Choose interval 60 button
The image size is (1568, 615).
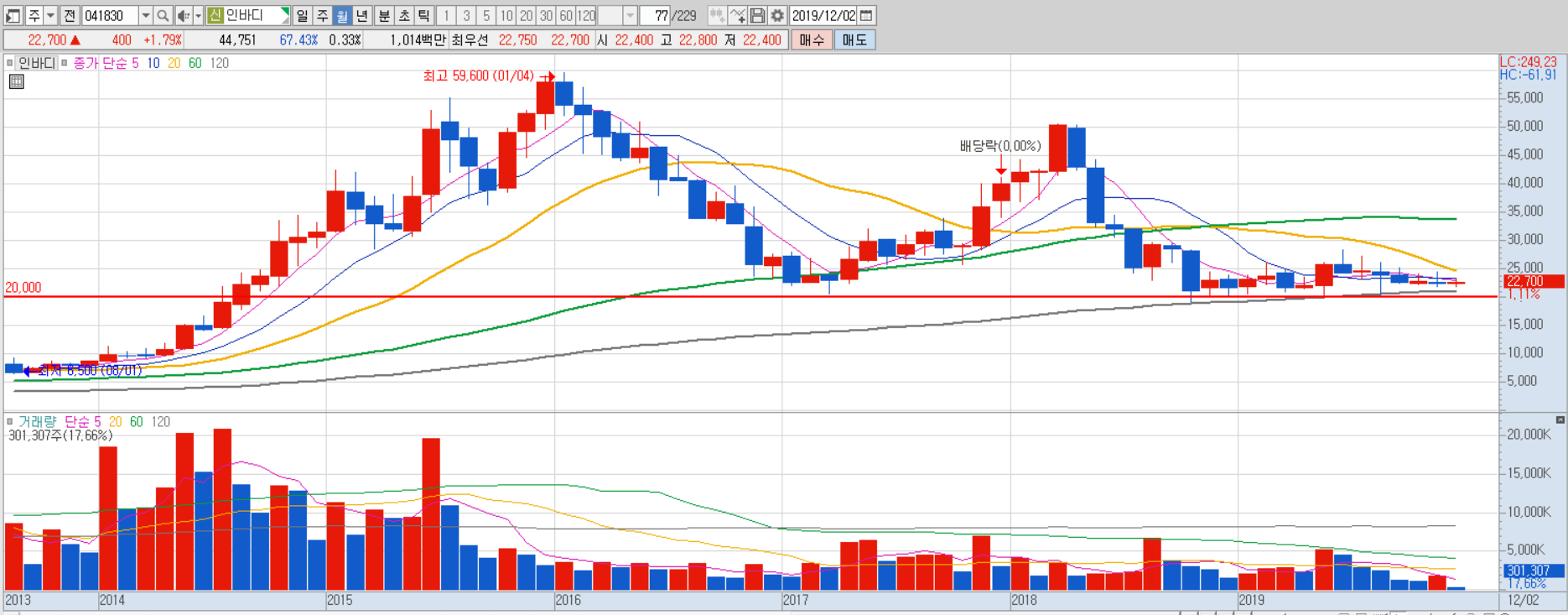pos(567,15)
